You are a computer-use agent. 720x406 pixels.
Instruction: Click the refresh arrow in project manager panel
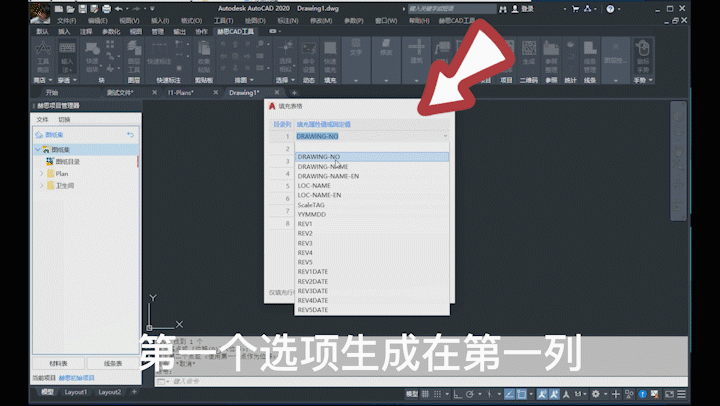[130, 135]
